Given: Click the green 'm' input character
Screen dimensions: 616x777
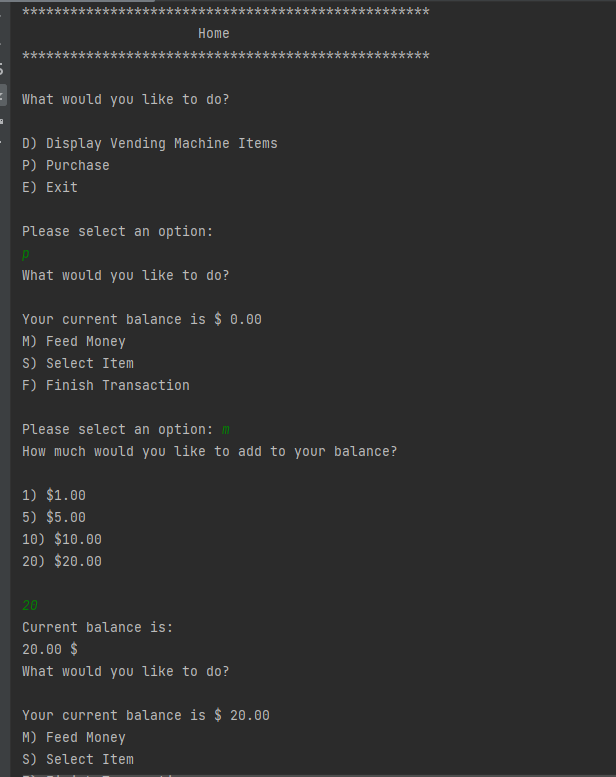Looking at the screenshot, I should pos(226,430).
